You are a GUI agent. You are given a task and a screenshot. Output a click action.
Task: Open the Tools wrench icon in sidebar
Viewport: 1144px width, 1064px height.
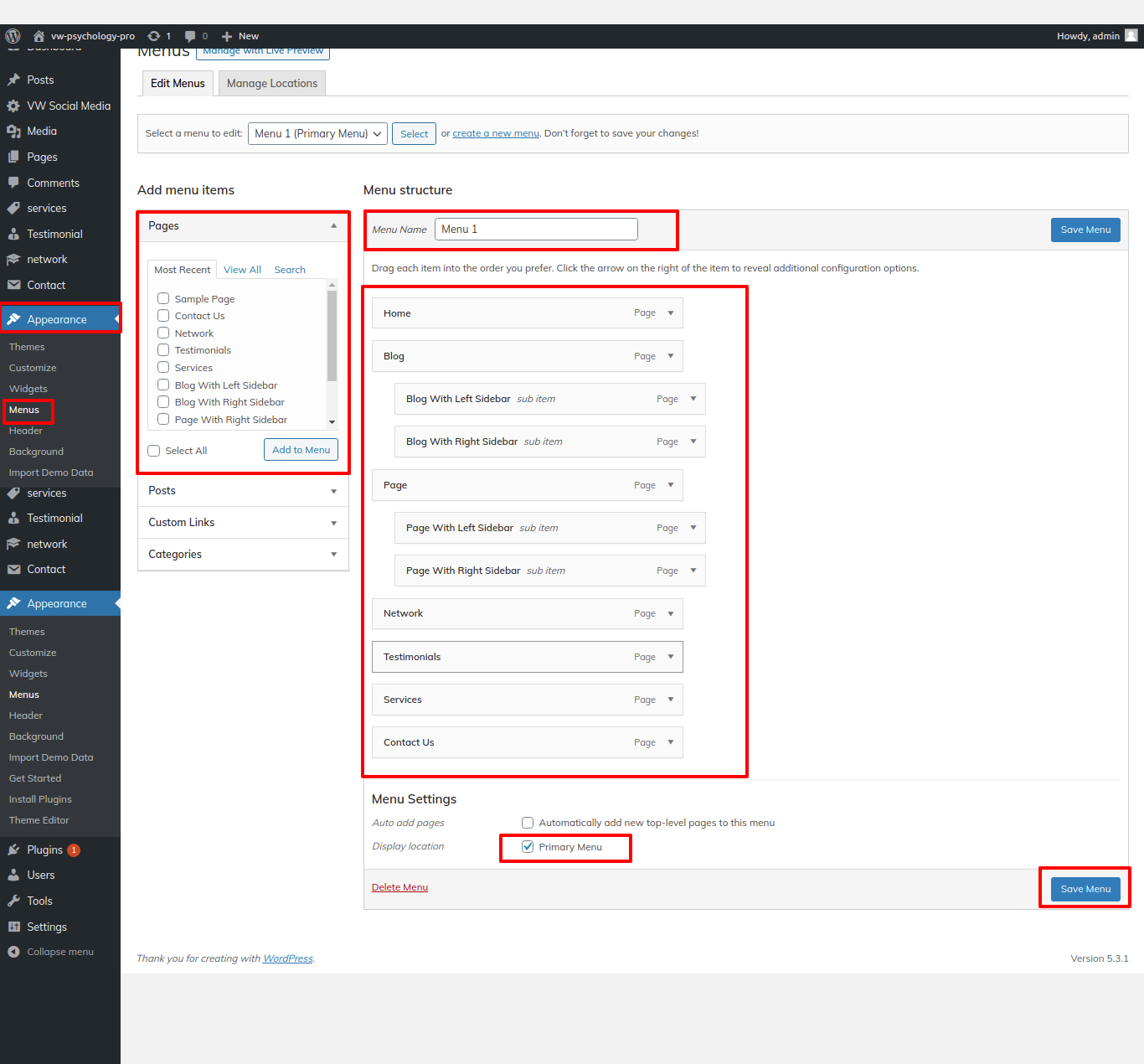13,901
